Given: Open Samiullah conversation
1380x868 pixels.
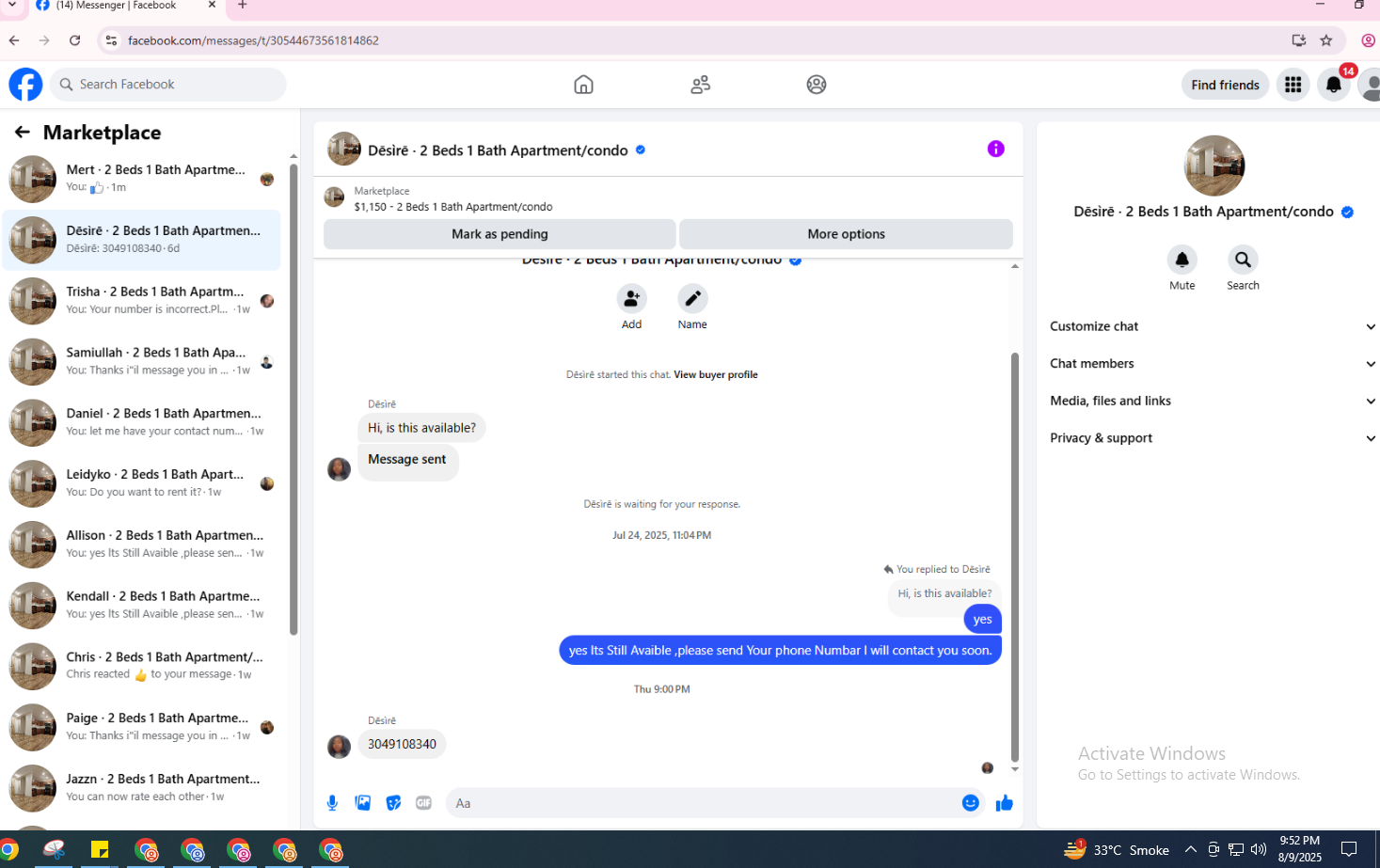Looking at the screenshot, I should tap(141, 362).
